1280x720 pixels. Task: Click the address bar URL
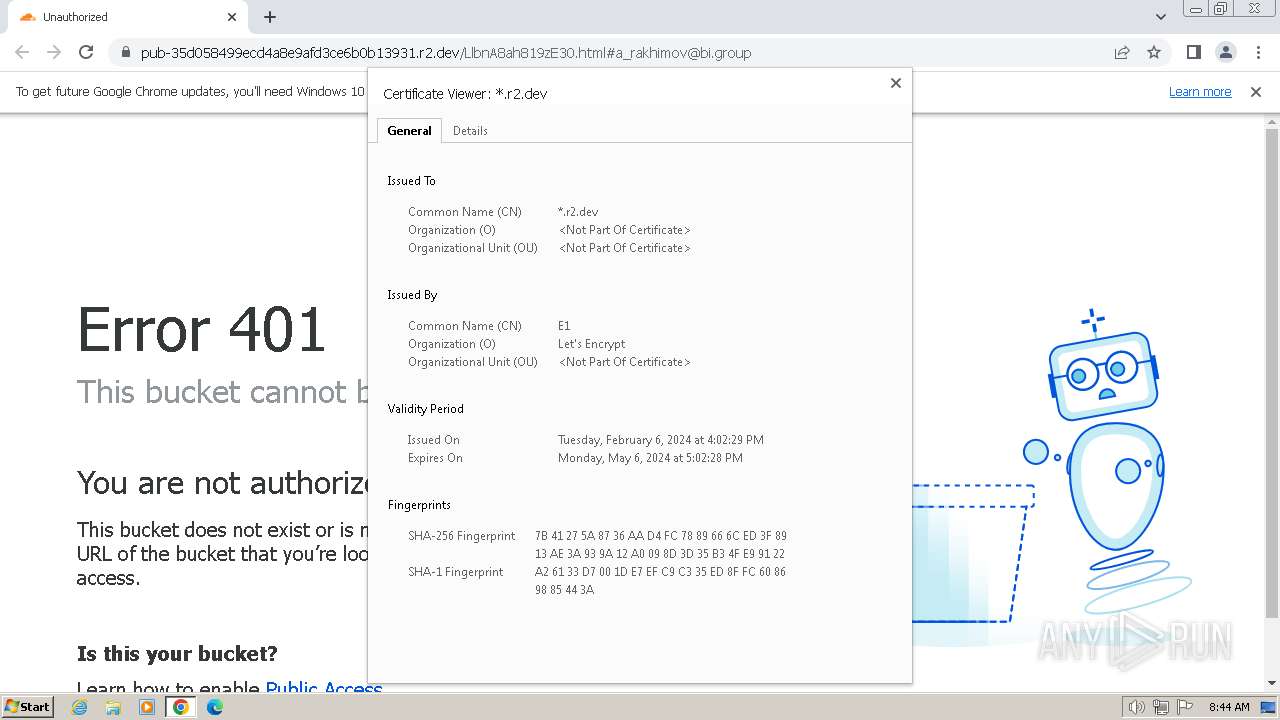[446, 53]
